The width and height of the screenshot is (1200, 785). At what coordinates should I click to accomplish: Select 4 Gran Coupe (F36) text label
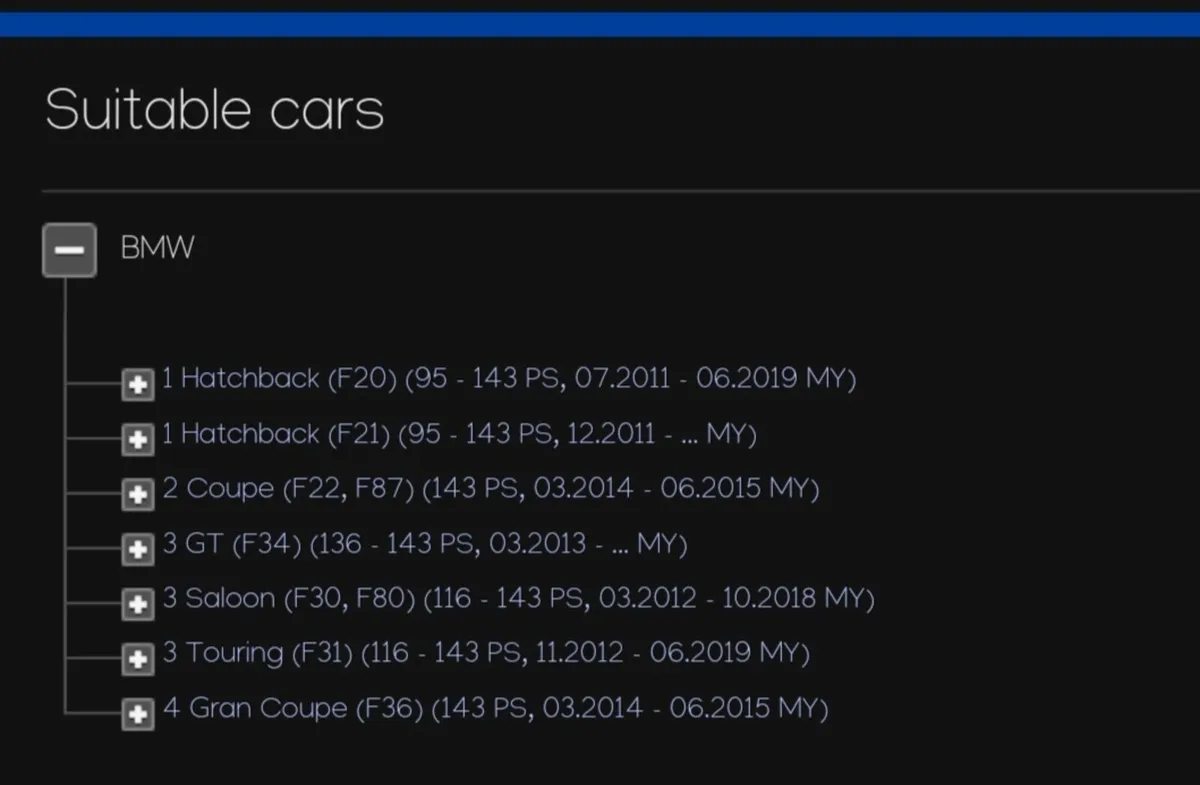tap(495, 708)
